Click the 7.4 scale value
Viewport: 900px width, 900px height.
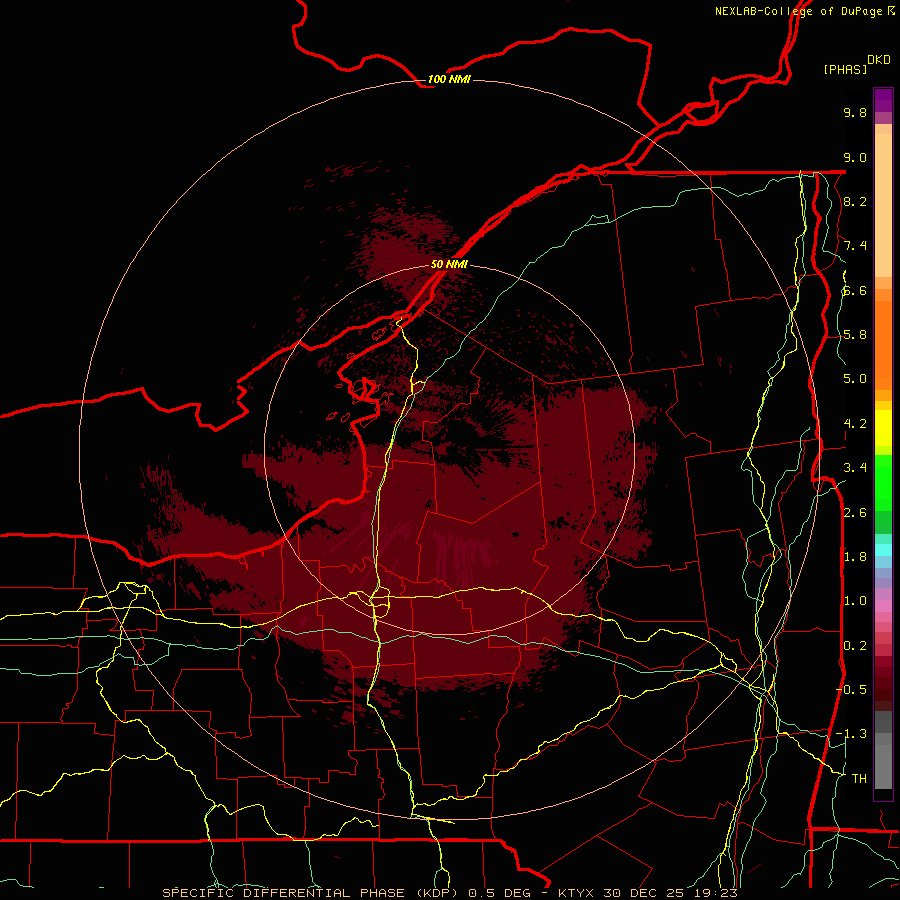tap(855, 246)
